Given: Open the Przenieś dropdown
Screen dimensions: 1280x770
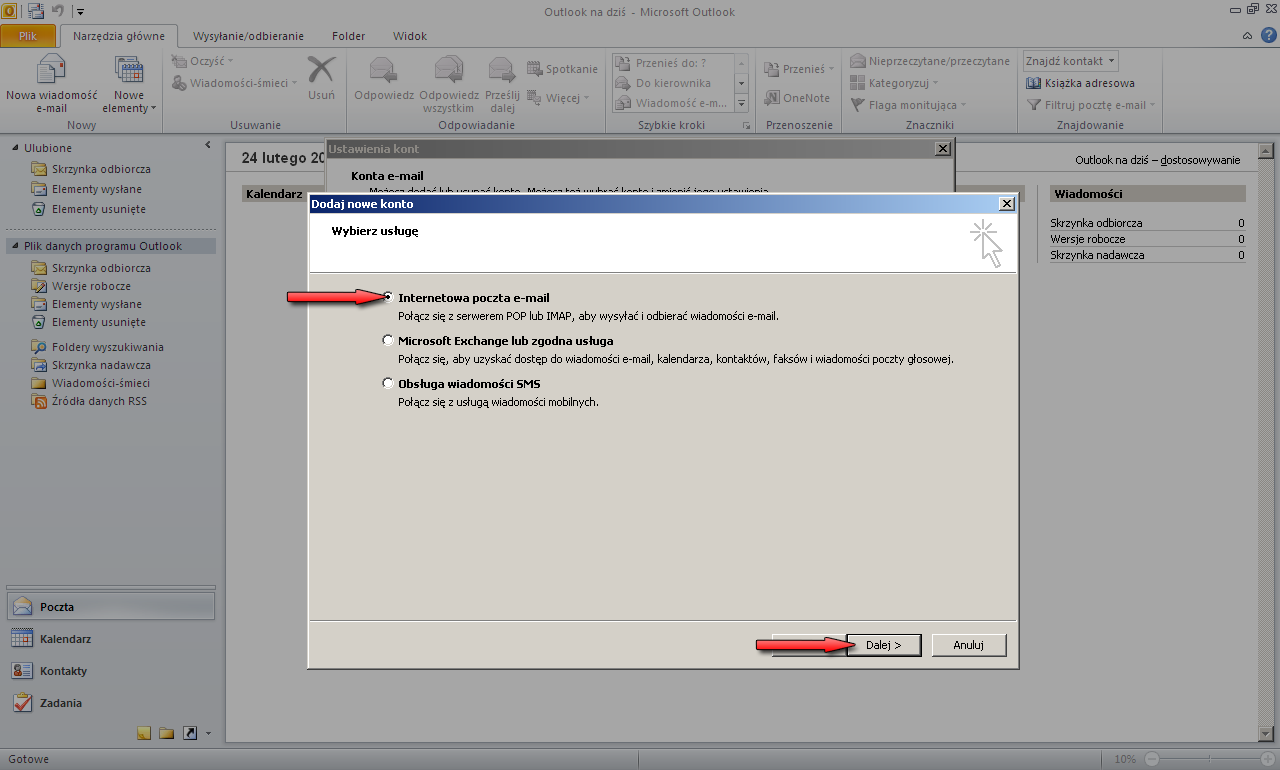Looking at the screenshot, I should click(x=799, y=69).
